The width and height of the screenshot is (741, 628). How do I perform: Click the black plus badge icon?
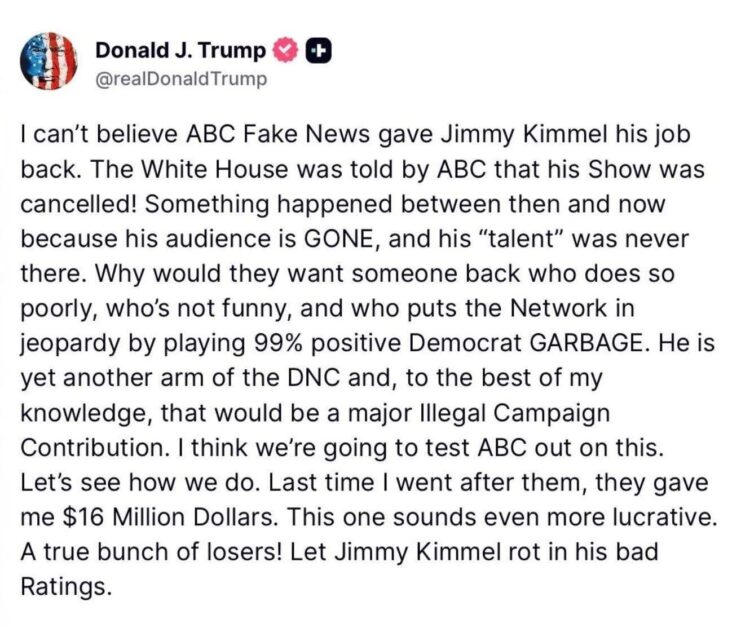319,51
